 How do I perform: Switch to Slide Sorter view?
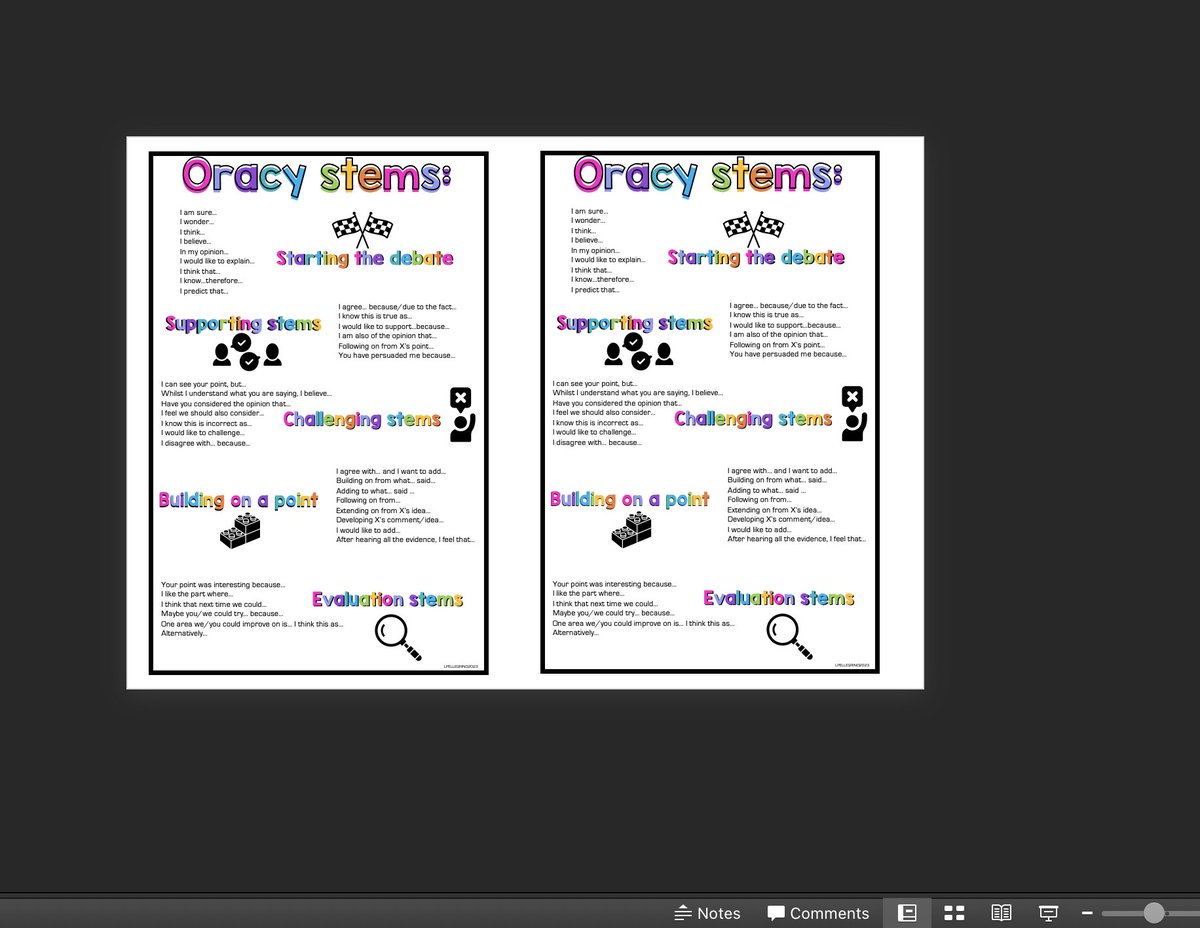[954, 913]
